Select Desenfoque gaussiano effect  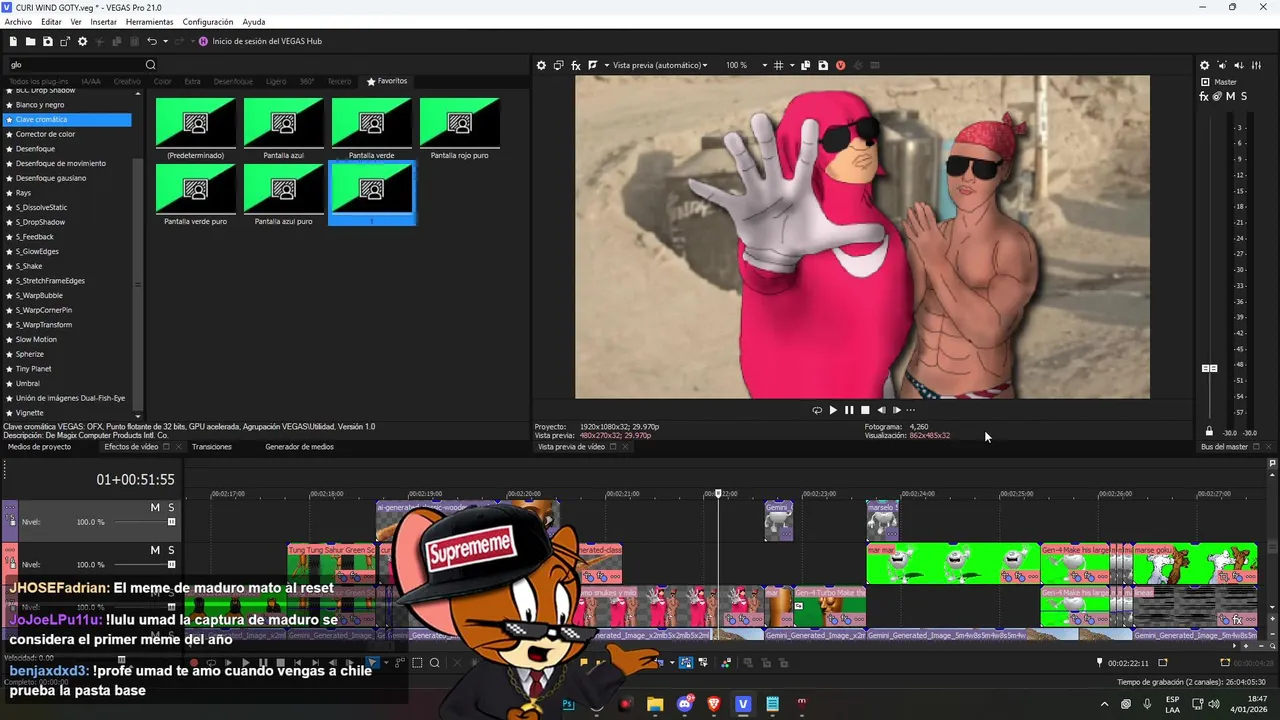[x=51, y=178]
